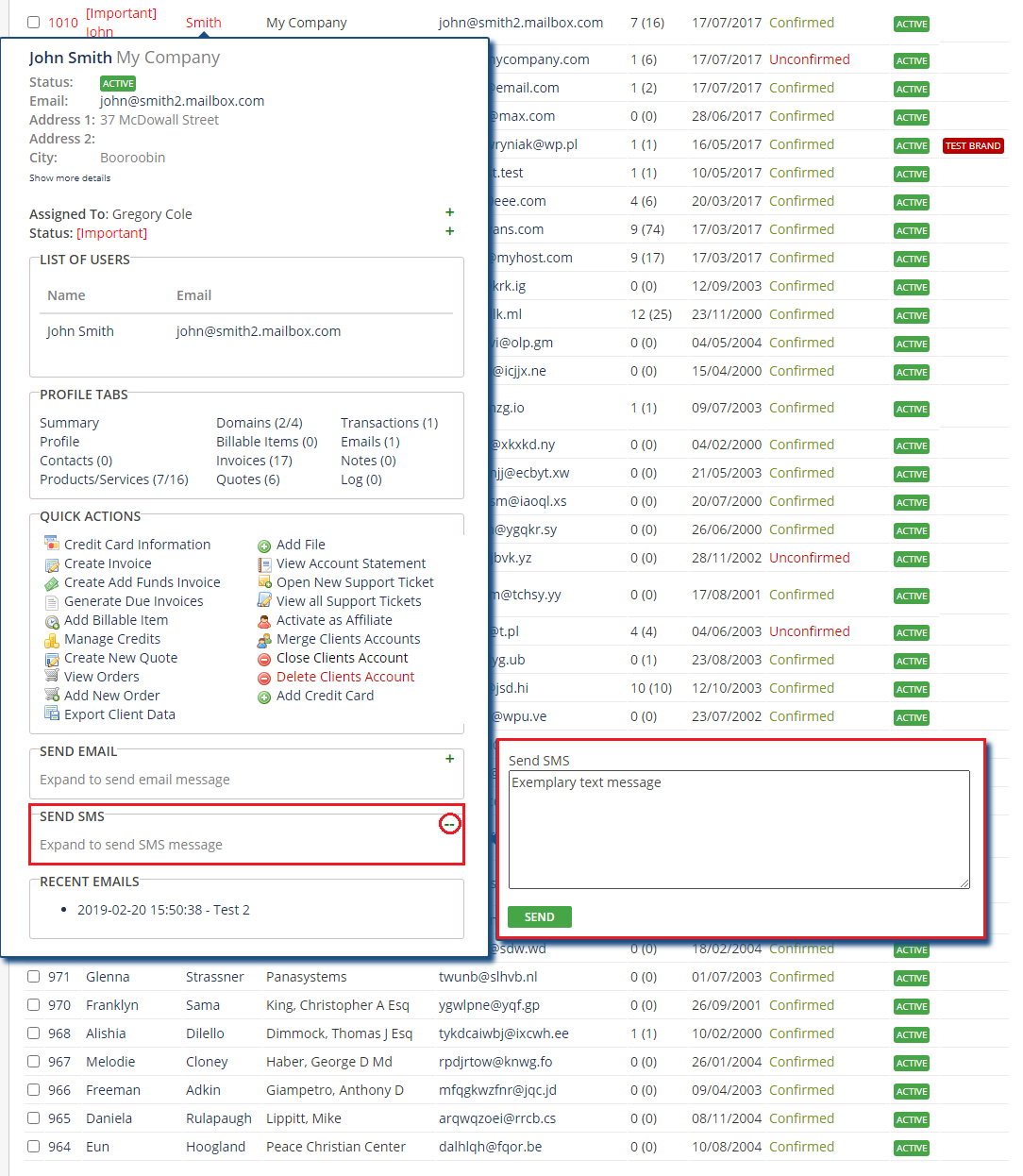
Task: Open the Create Add Funds Invoice link
Action: point(142,582)
